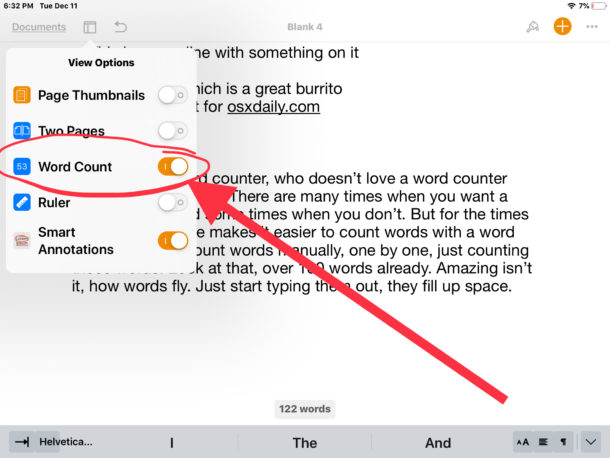610x458 pixels.
Task: Select the Ruler label
Action: [54, 203]
